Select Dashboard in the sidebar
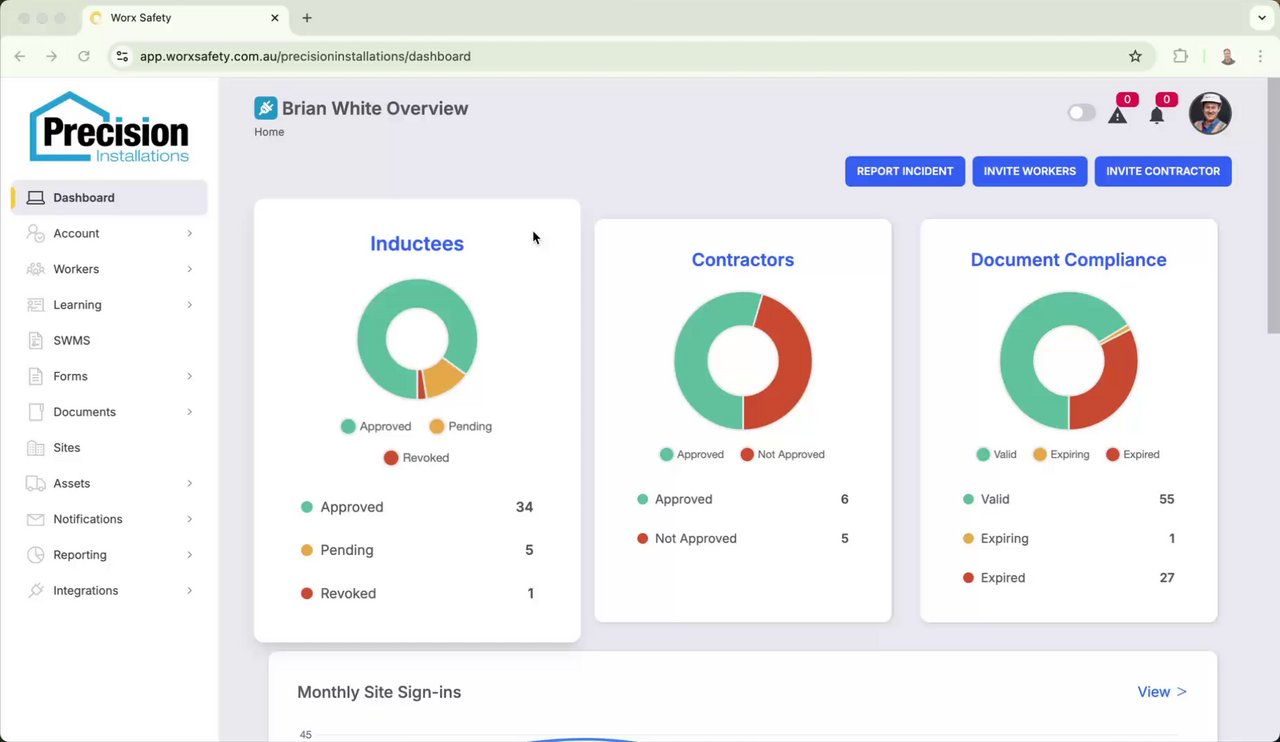The image size is (1280, 742). 109,198
